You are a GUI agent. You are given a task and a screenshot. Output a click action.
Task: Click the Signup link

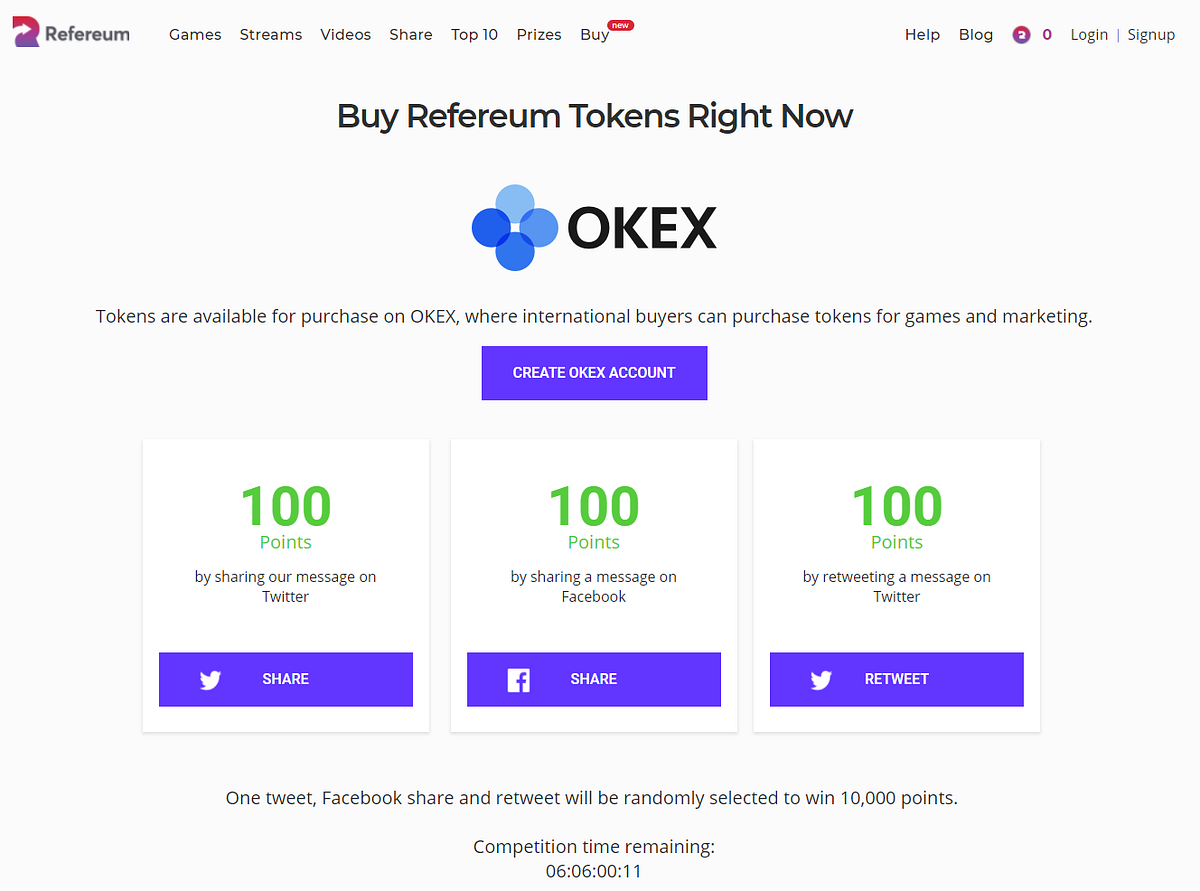[1151, 35]
